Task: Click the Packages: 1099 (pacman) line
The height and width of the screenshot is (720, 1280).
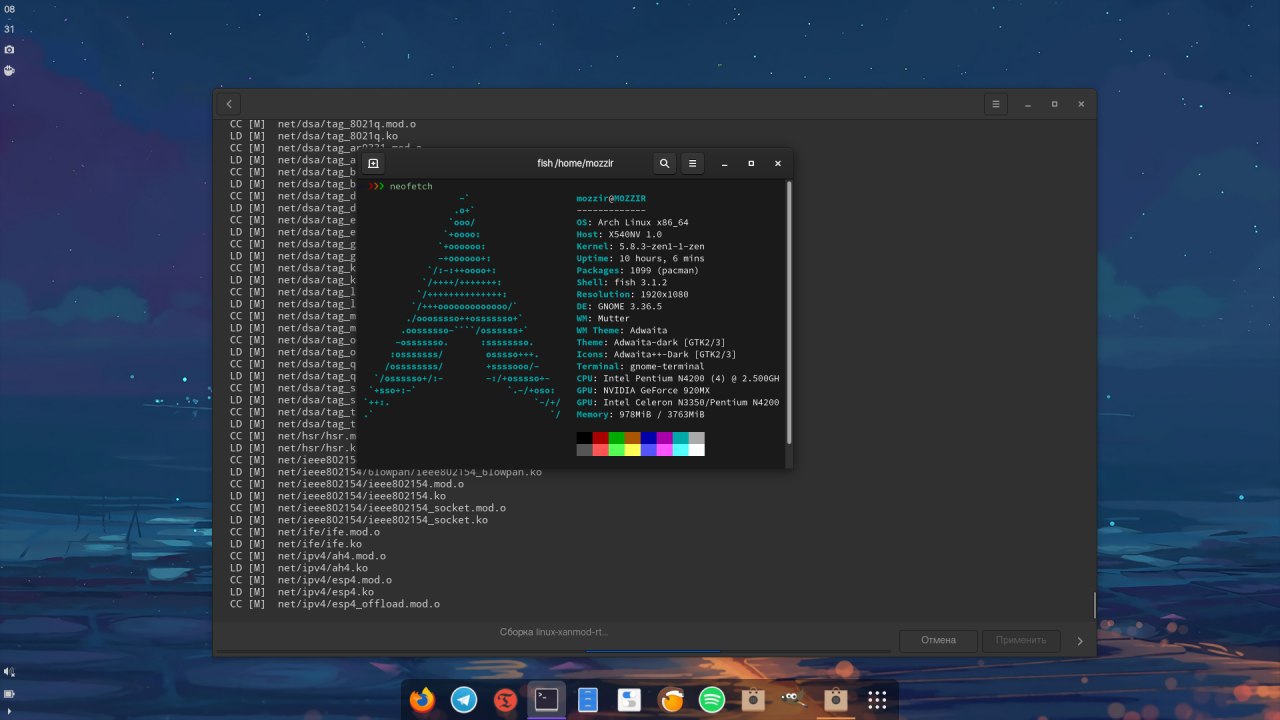Action: pyautogui.click(x=638, y=271)
